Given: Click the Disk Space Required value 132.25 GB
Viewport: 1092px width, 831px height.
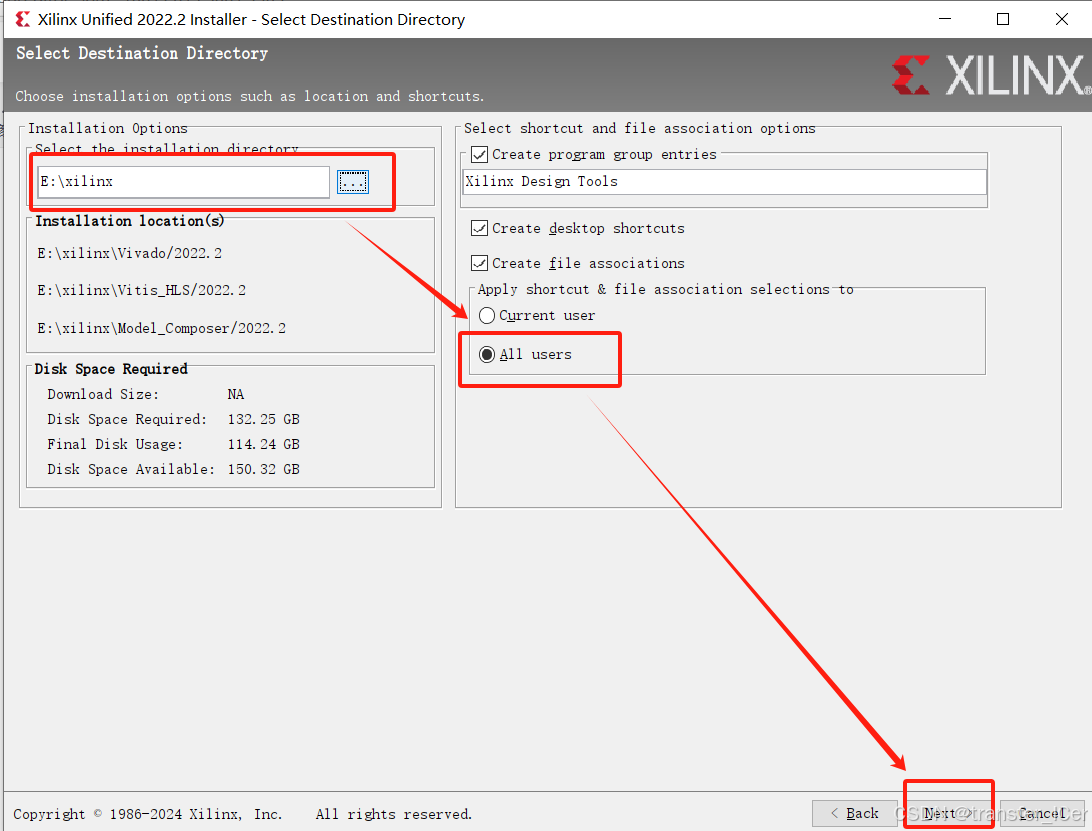Looking at the screenshot, I should pyautogui.click(x=263, y=419).
